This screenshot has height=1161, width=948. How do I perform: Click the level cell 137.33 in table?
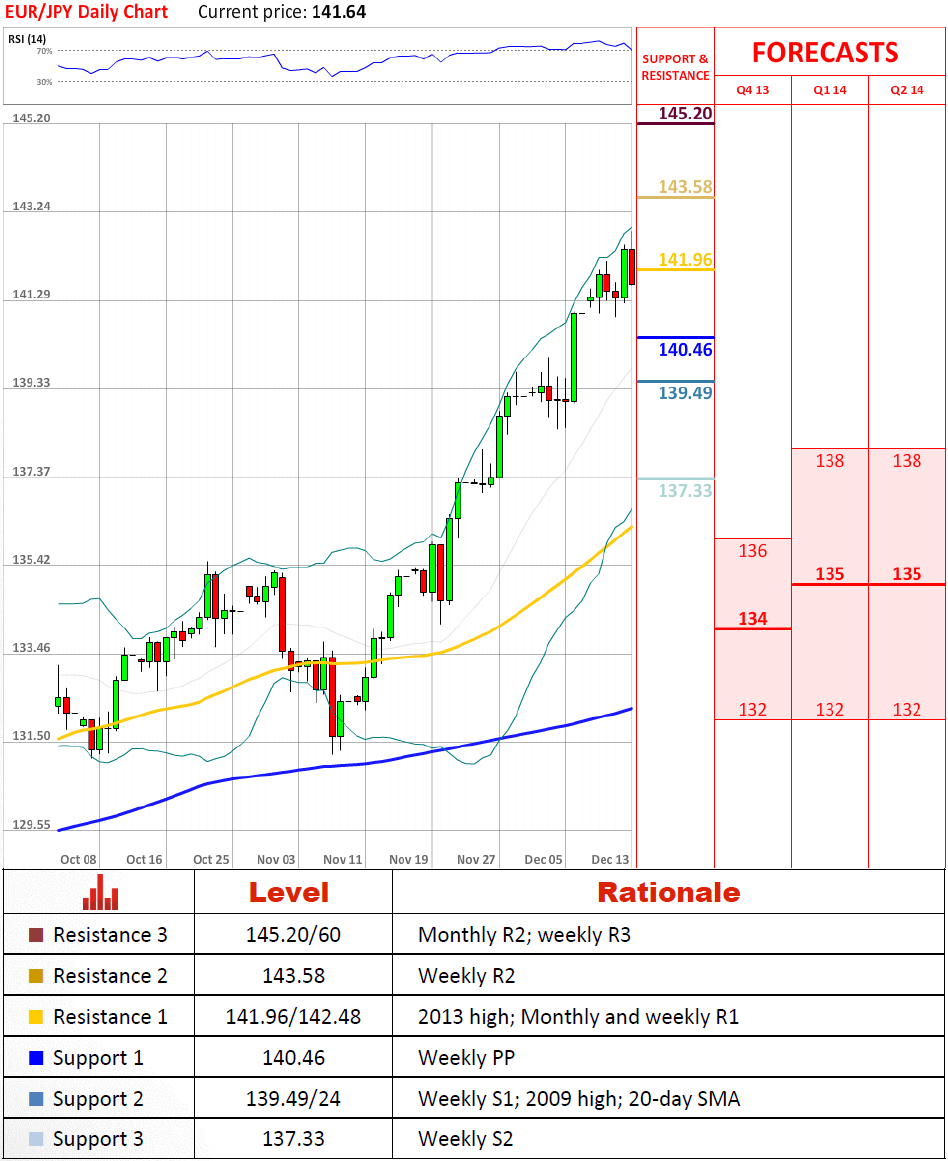point(293,1138)
